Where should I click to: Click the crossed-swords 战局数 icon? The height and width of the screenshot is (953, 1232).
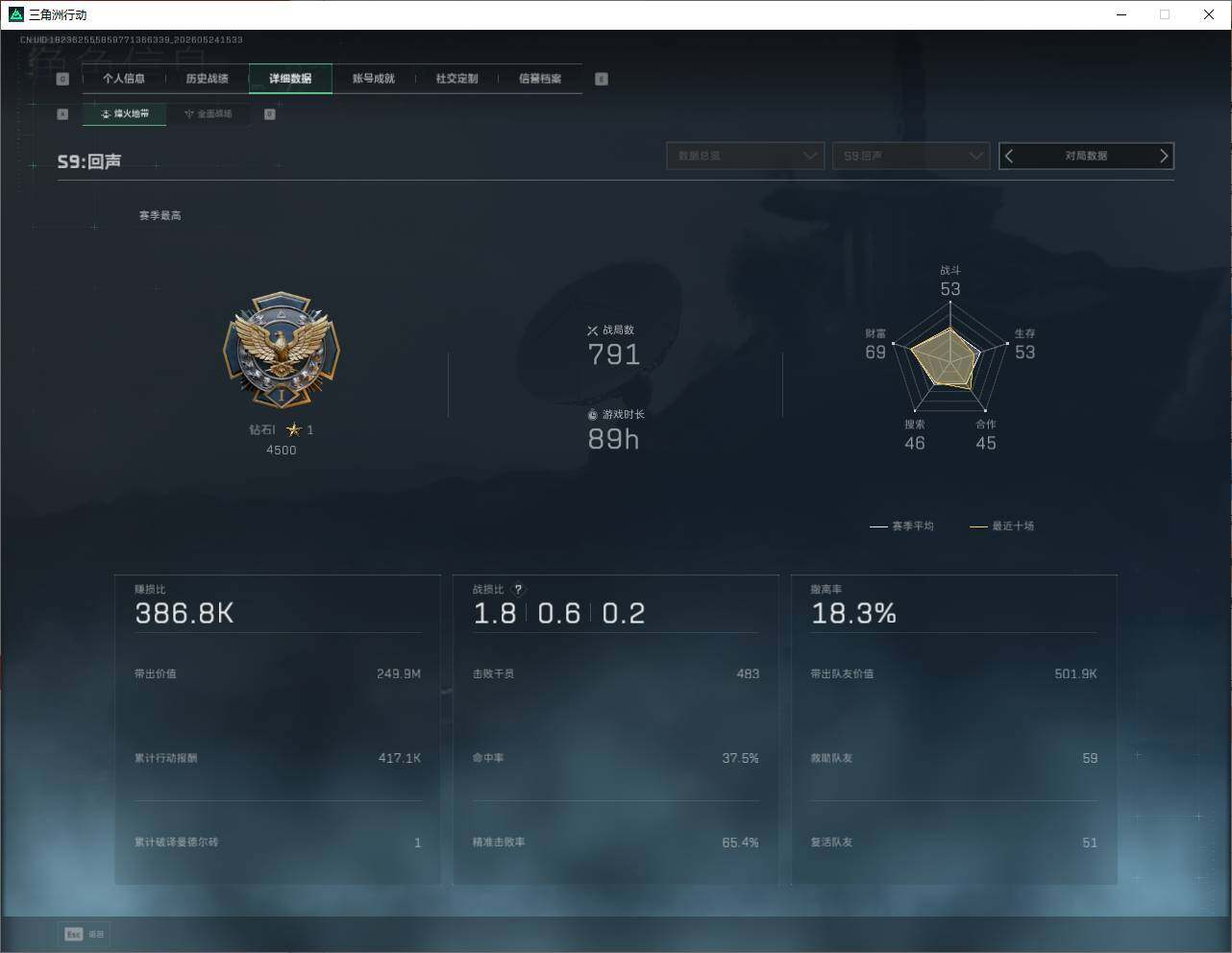(x=593, y=330)
